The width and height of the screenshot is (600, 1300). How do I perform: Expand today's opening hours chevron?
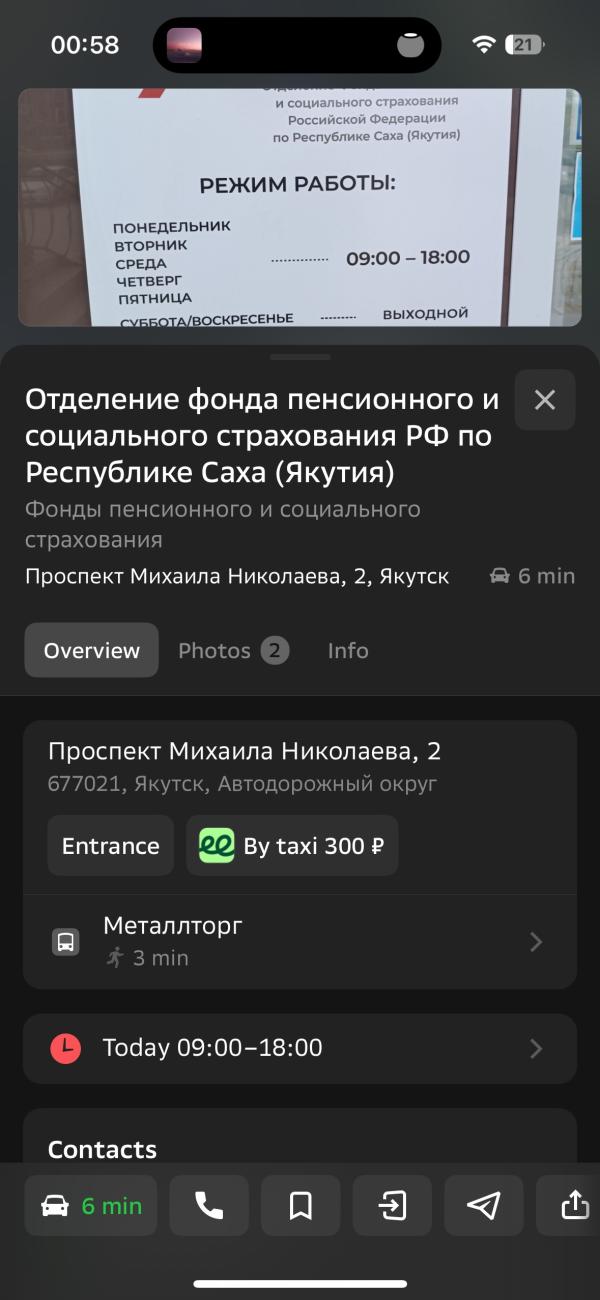tap(536, 1048)
